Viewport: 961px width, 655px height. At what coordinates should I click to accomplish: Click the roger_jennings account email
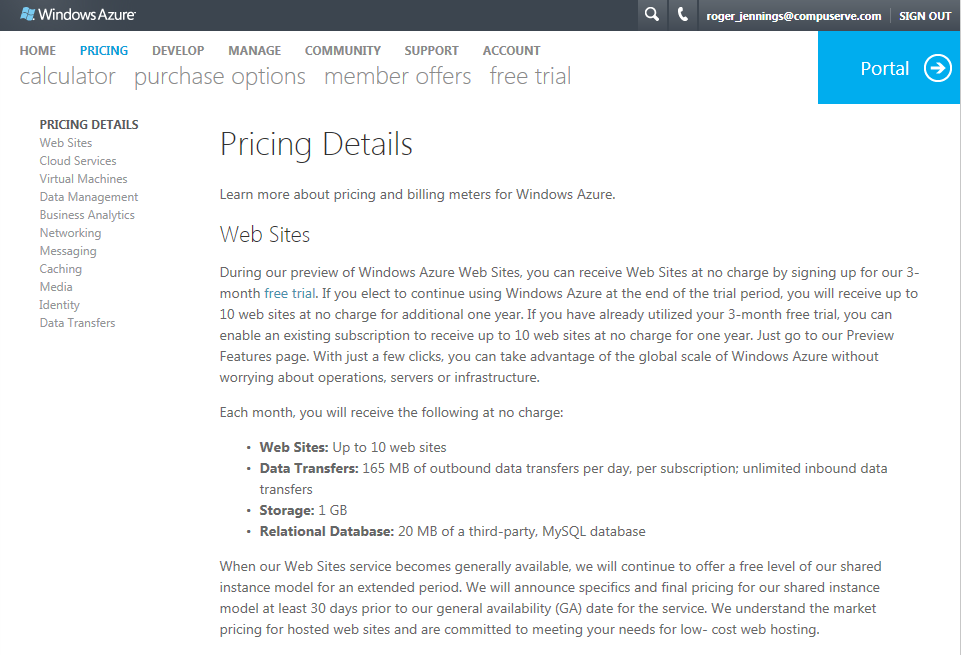point(794,16)
